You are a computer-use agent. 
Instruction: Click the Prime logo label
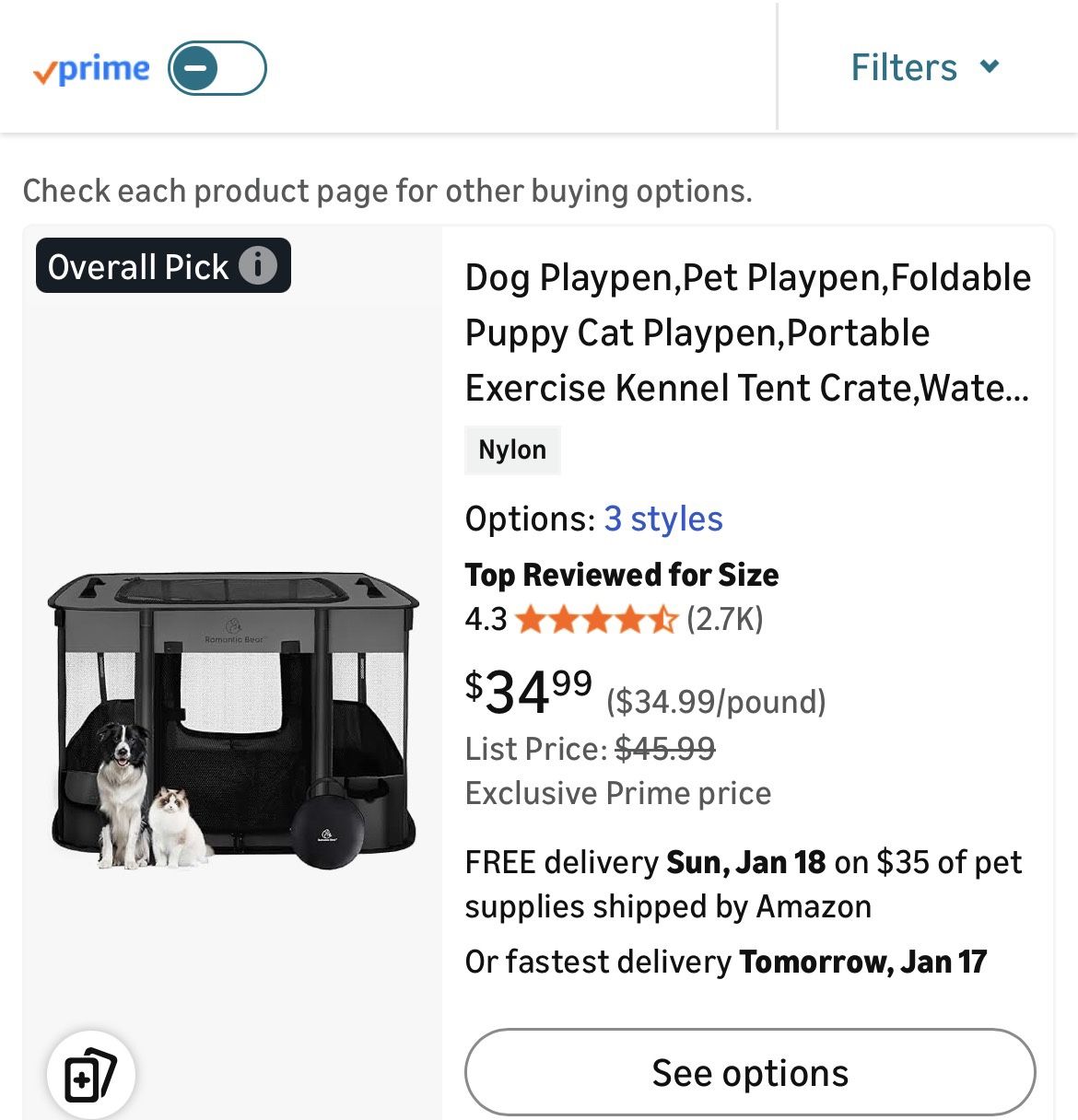coord(91,69)
